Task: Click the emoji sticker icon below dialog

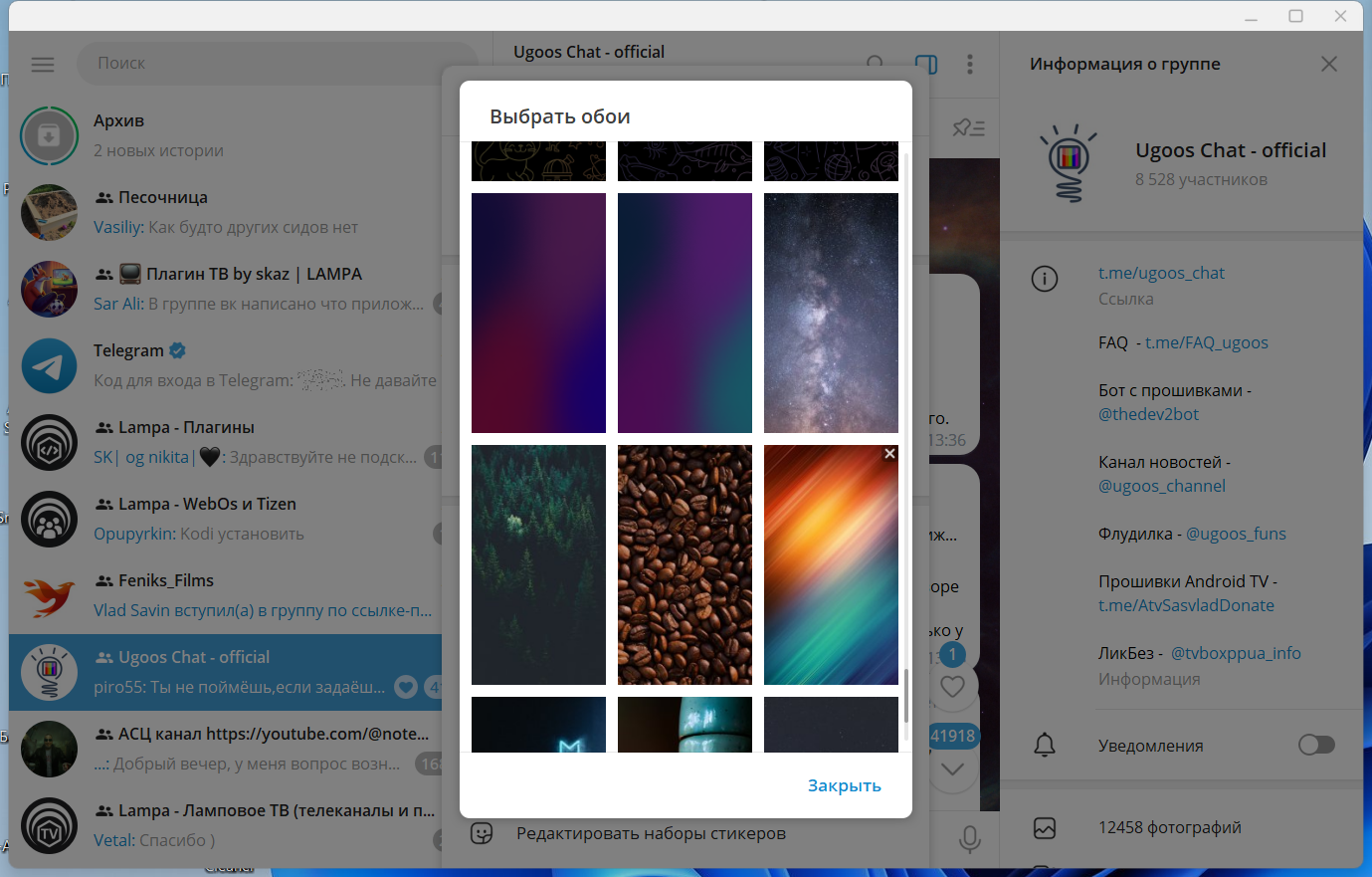Action: pyautogui.click(x=482, y=833)
